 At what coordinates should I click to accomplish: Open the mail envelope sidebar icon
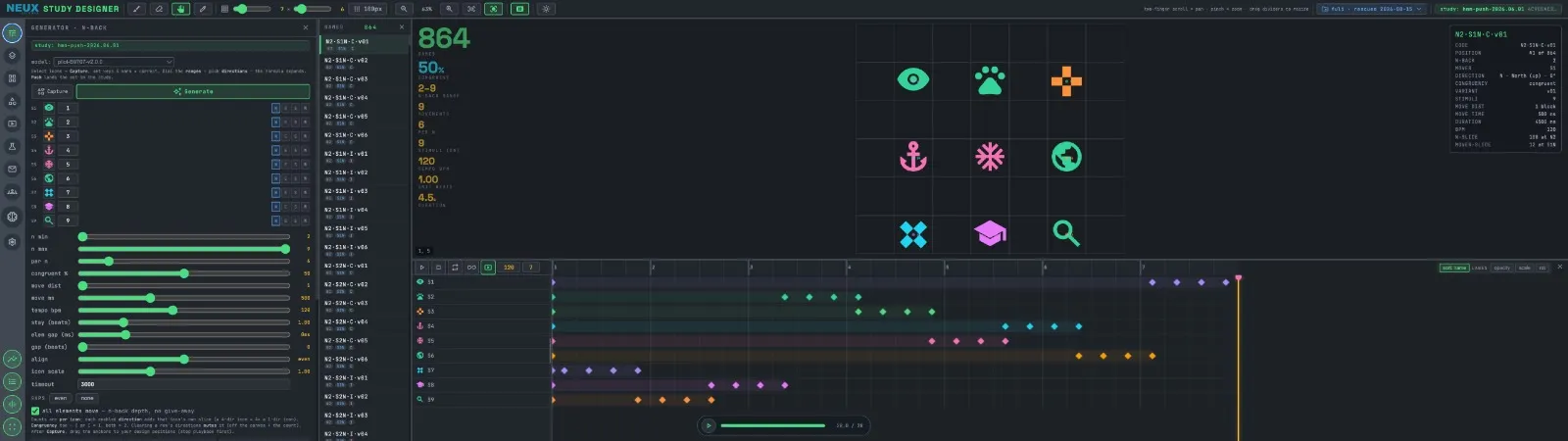pyautogui.click(x=12, y=169)
